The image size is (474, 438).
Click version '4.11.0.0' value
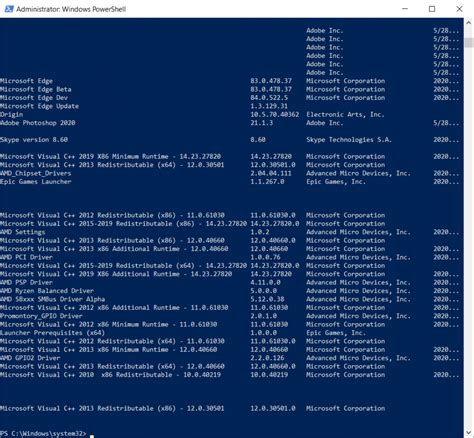click(x=265, y=282)
